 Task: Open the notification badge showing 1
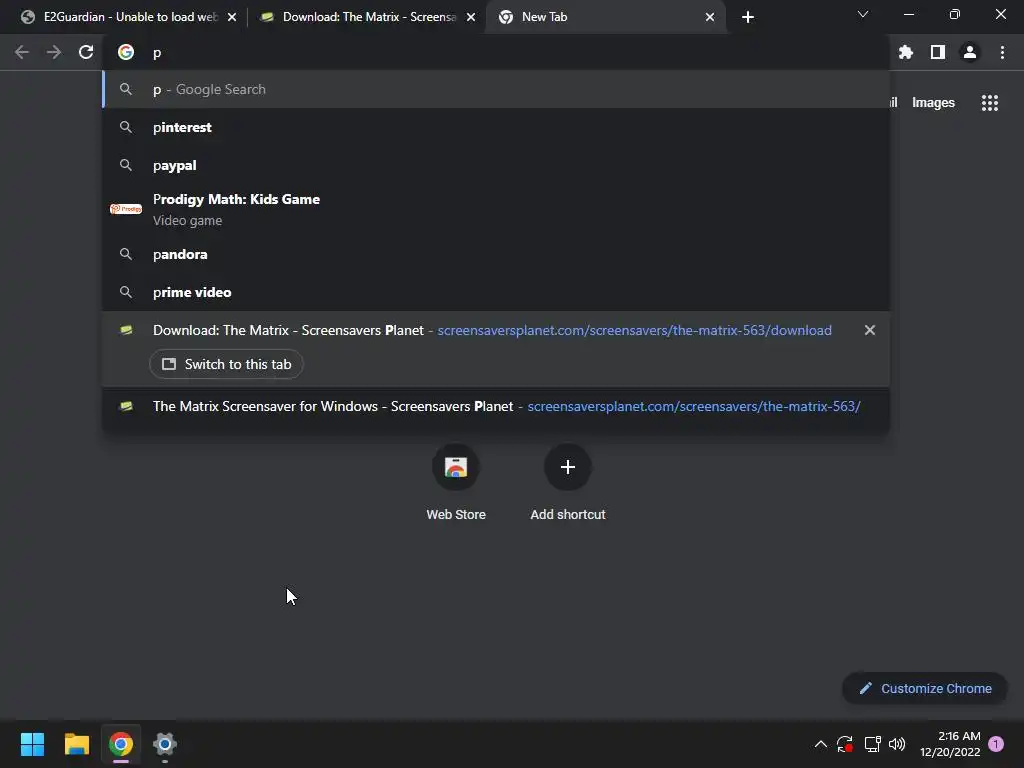996,744
